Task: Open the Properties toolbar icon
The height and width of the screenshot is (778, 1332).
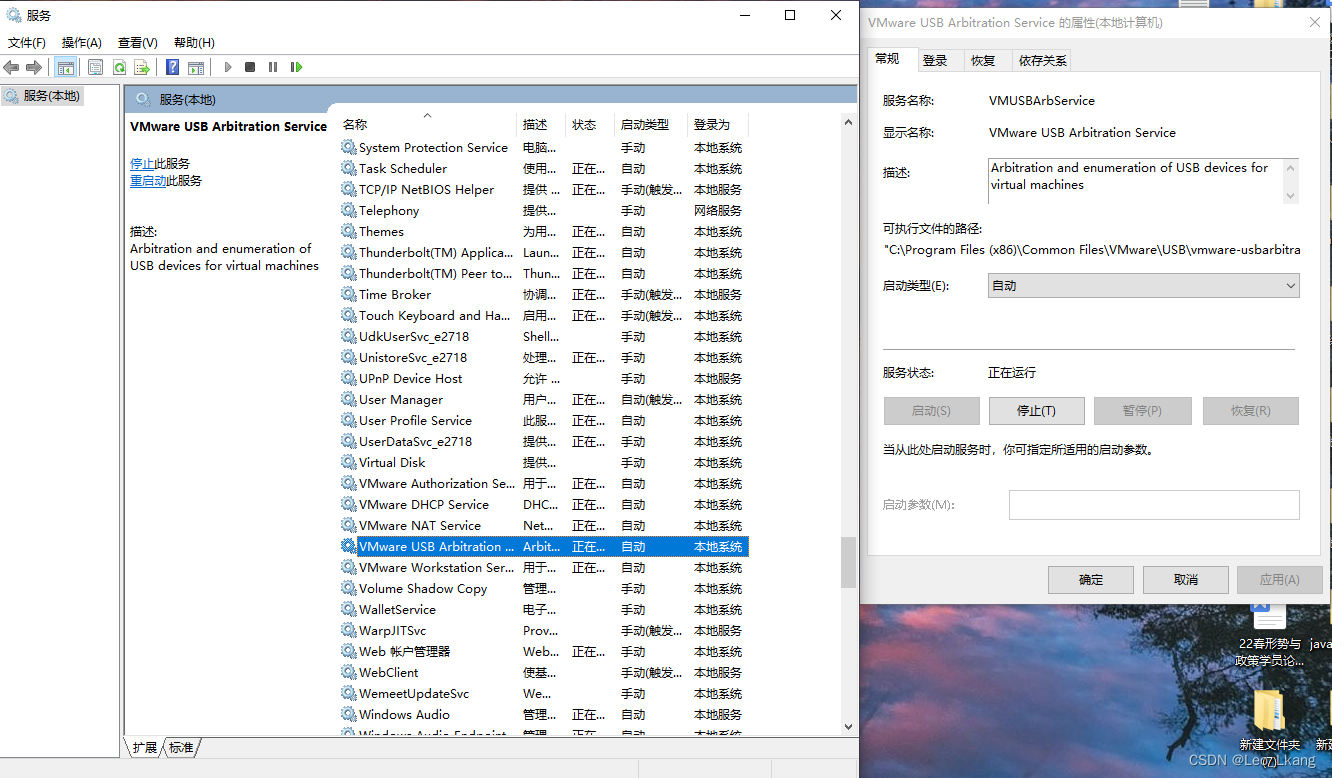Action: [95, 67]
